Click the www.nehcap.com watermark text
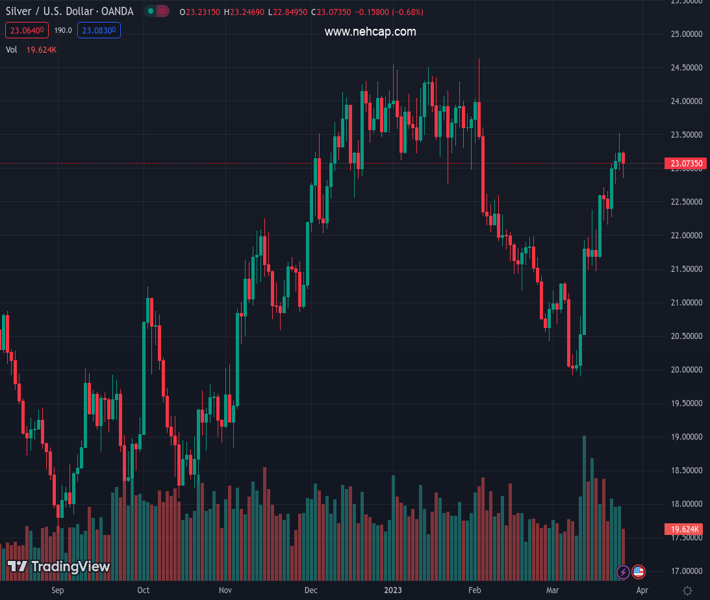Viewport: 710px width, 600px height. [370, 32]
